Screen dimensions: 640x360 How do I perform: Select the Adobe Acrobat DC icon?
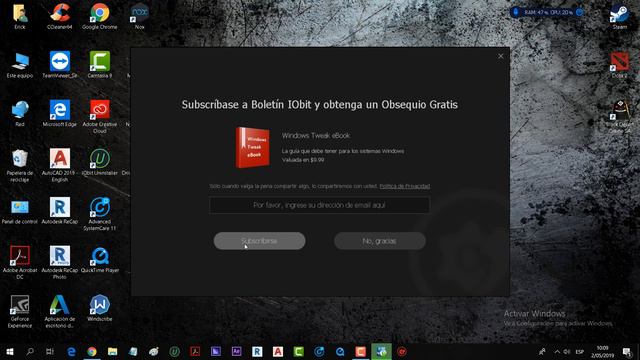point(20,262)
